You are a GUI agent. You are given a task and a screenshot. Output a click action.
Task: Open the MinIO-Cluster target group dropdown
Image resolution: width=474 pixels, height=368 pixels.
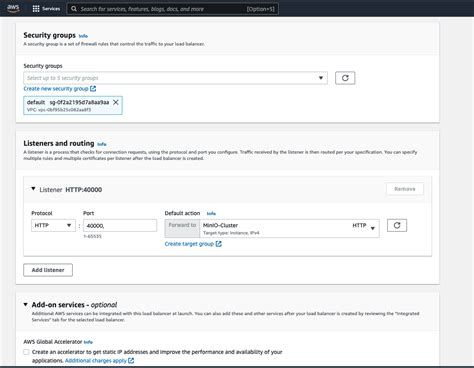pyautogui.click(x=289, y=228)
